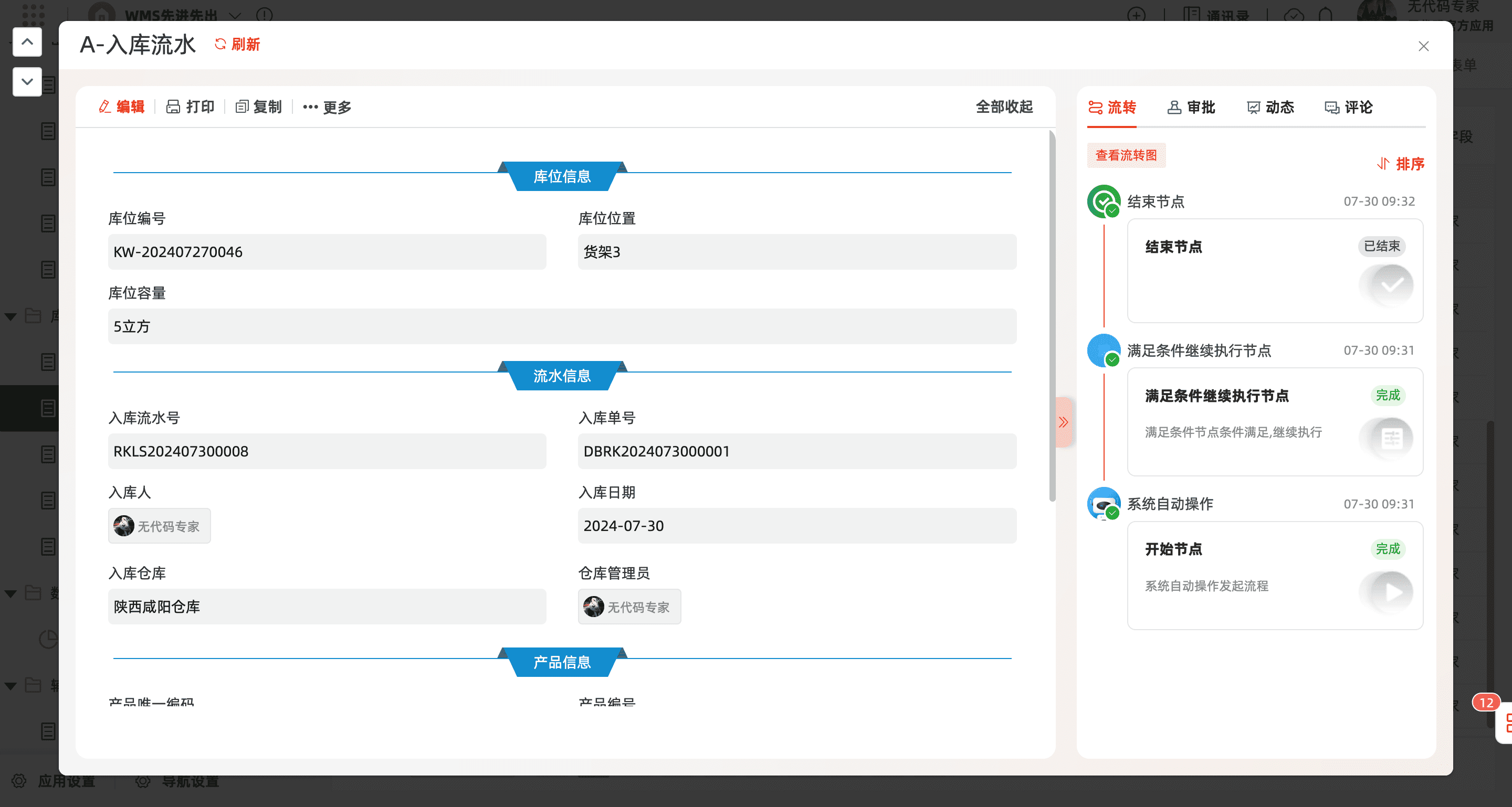
Task: Click the 查看流转图 button
Action: click(x=1126, y=155)
